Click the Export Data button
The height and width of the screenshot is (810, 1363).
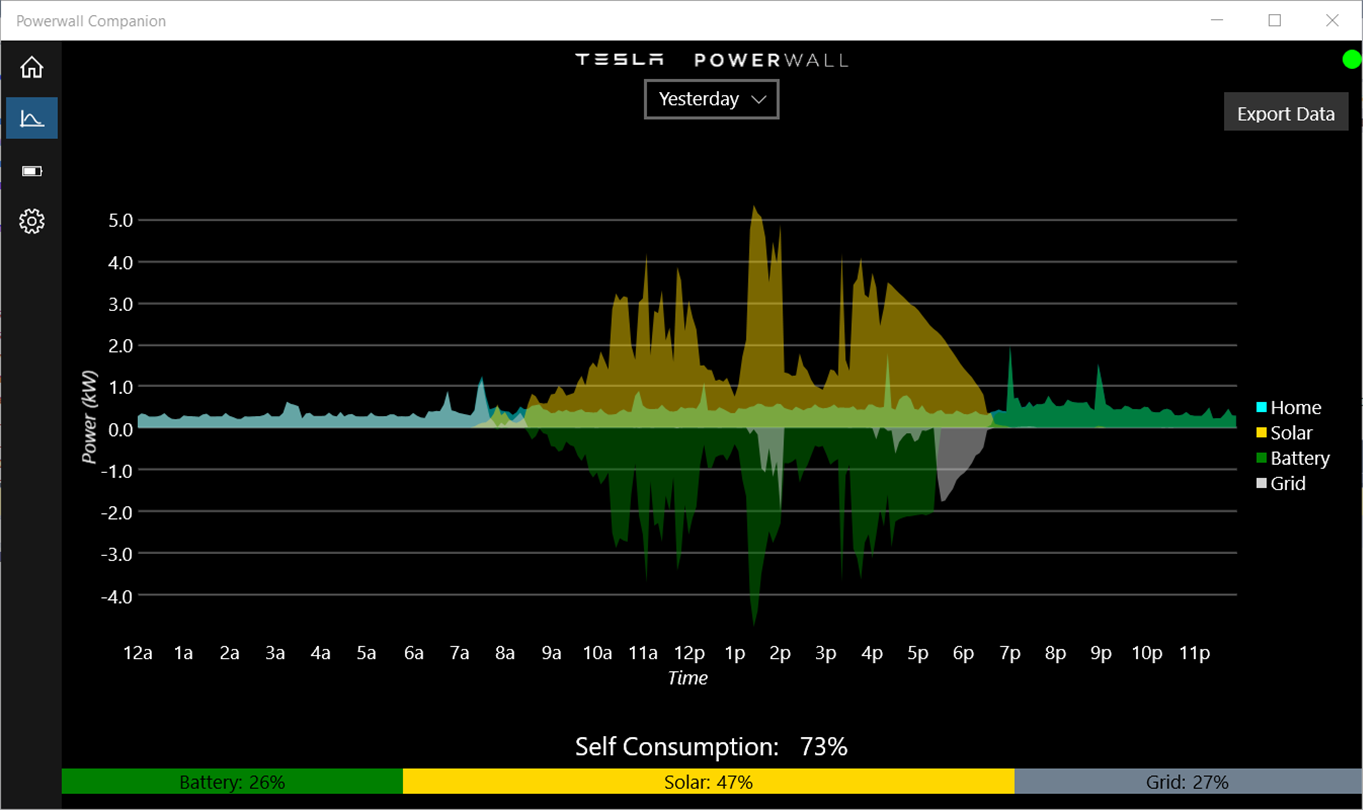click(x=1286, y=113)
